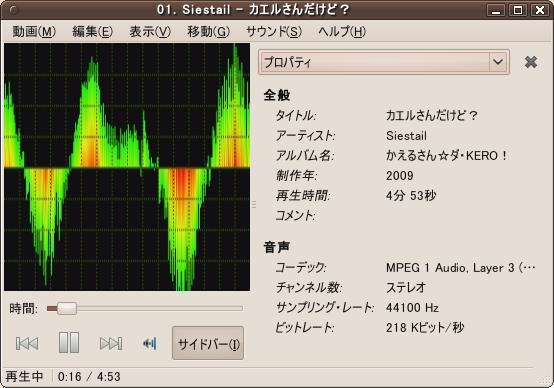
Task: Open the プロパティ dropdown
Action: pos(384,62)
